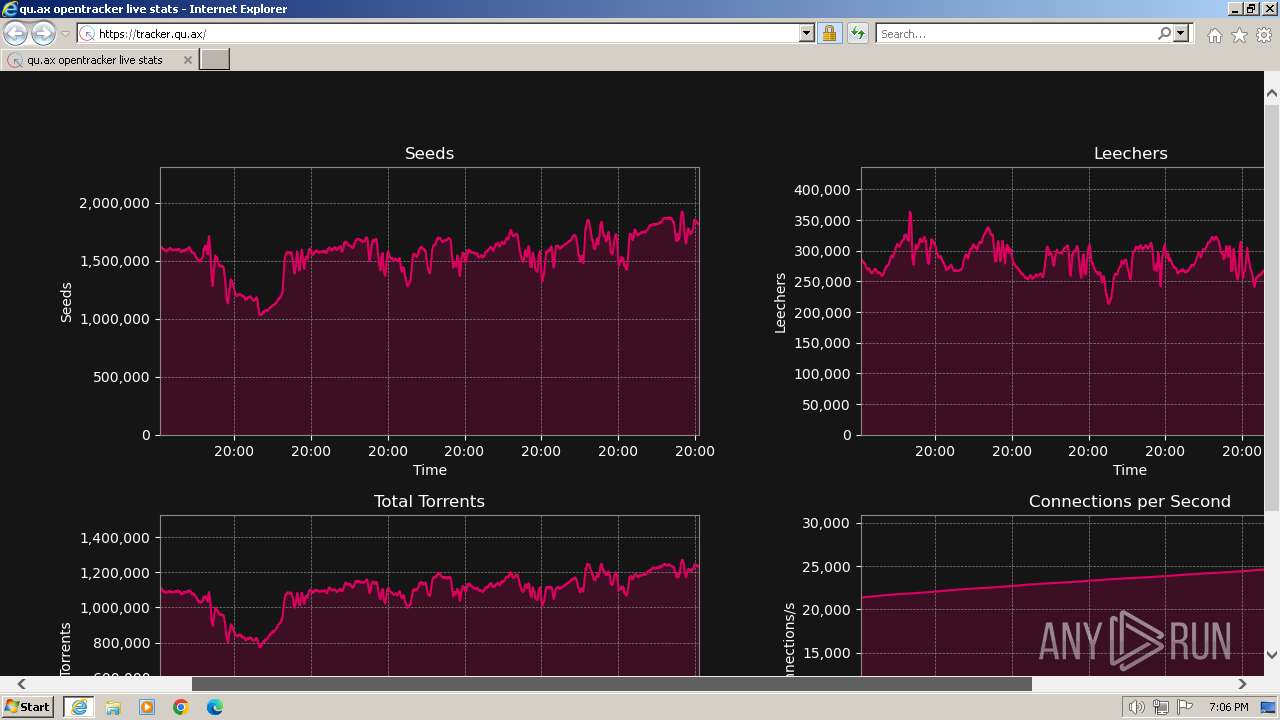
Task: Select the qu.ax opentracker live stats tab
Action: 100,60
